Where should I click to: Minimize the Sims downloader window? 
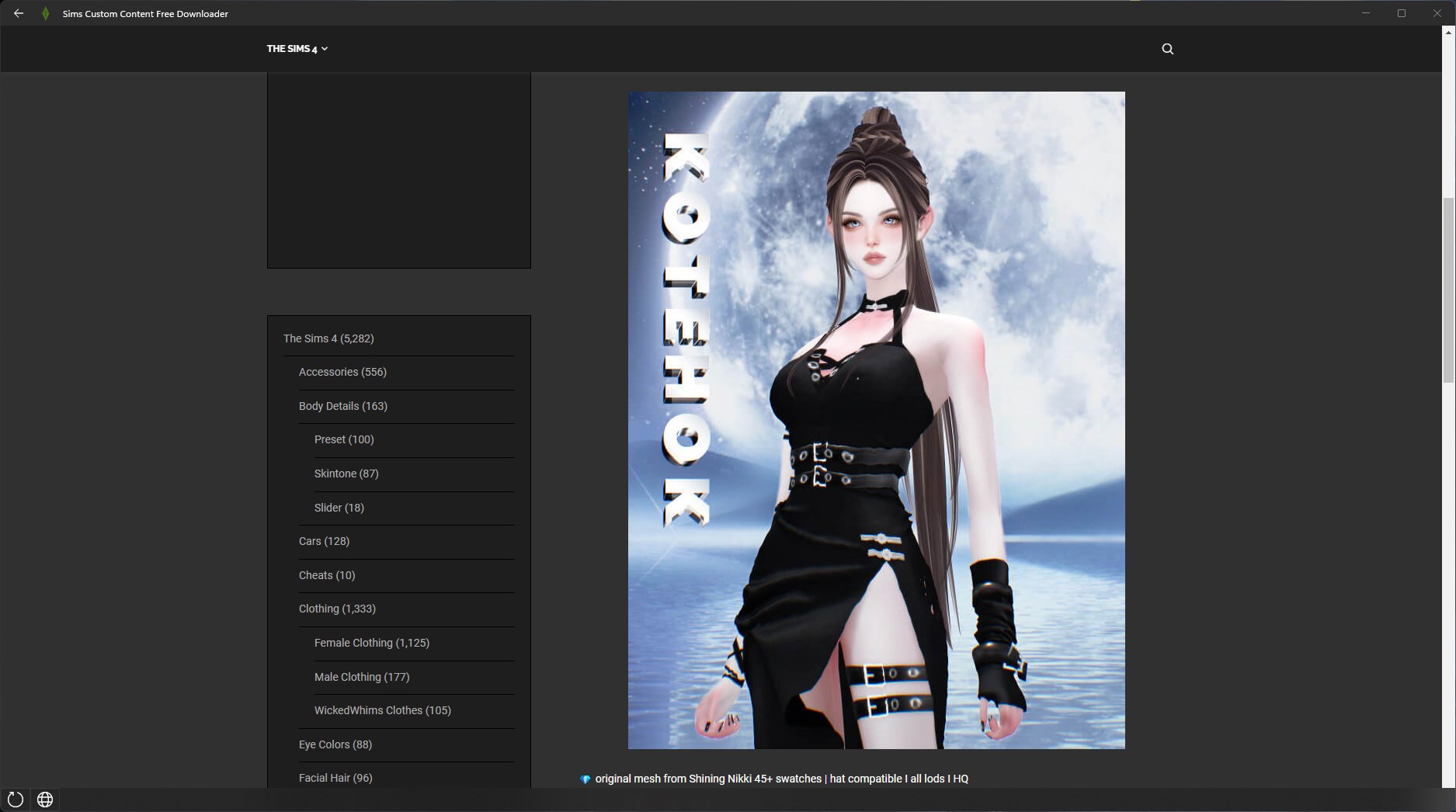click(x=1366, y=13)
